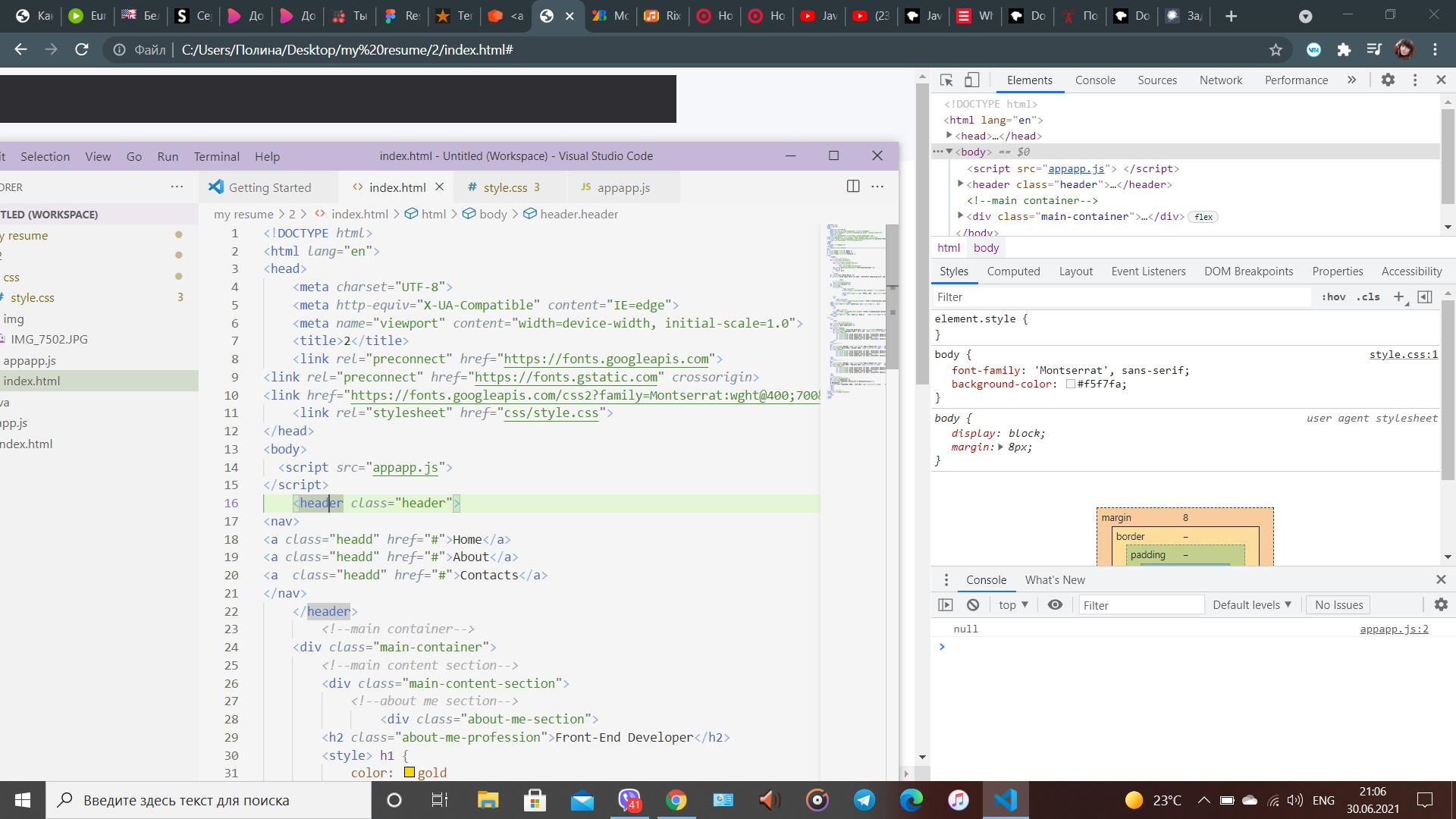Image resolution: width=1456 pixels, height=819 pixels.
Task: Add a new style rule plus icon
Action: pos(1399,297)
